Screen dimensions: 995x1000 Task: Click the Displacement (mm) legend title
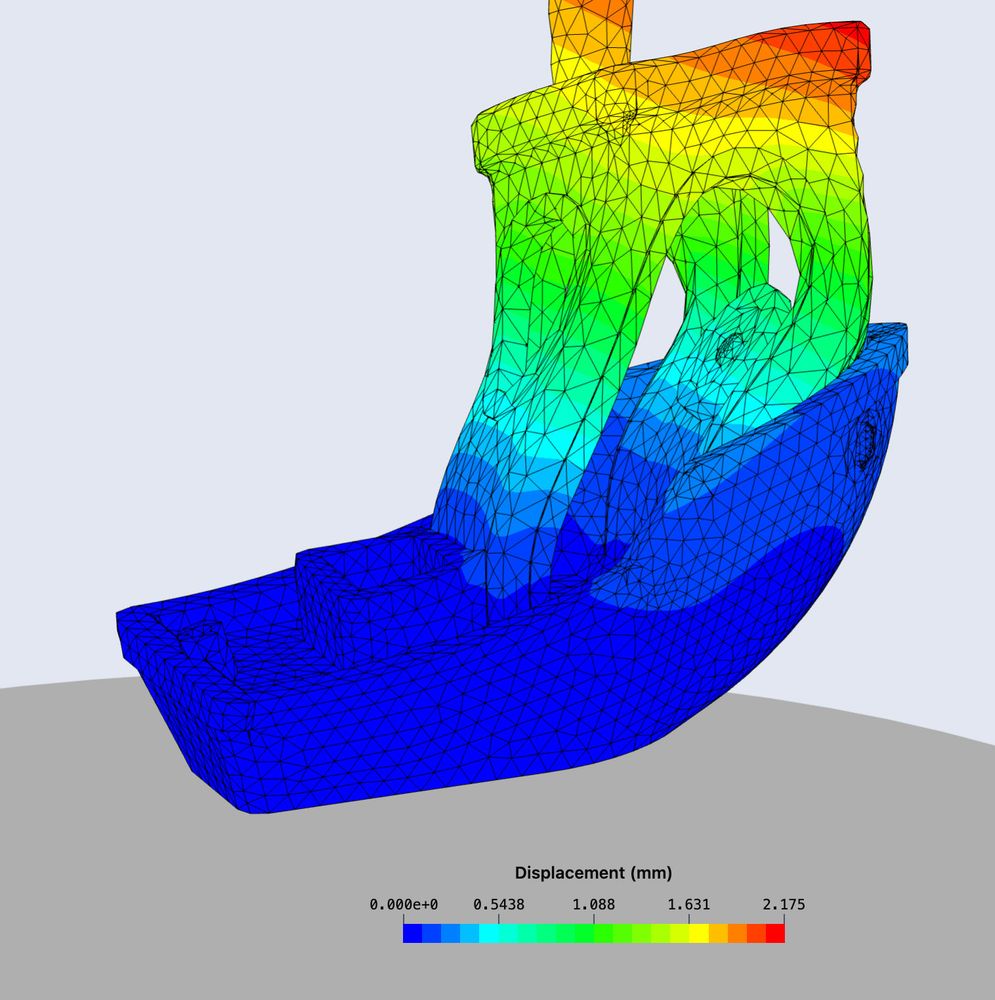593,872
